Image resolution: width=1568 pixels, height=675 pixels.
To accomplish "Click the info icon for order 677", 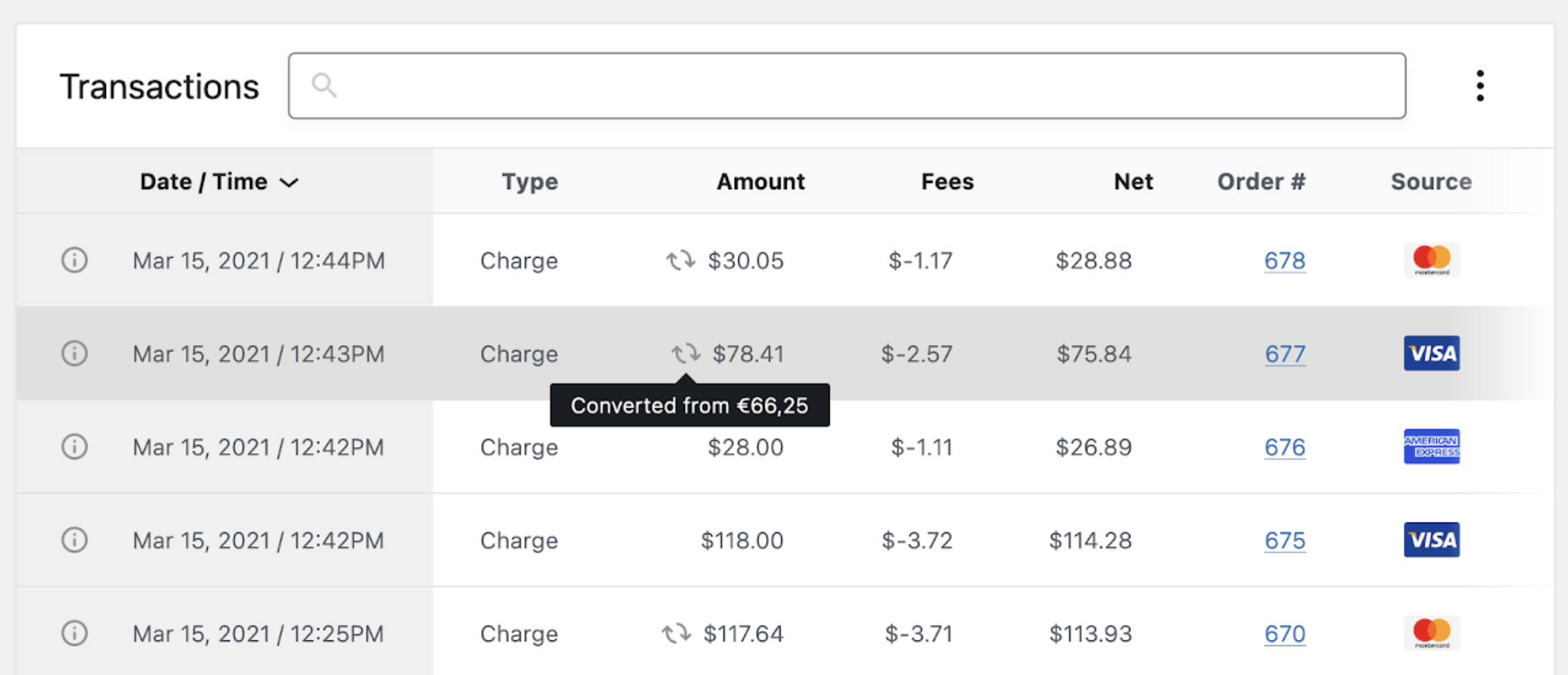I will 74,353.
